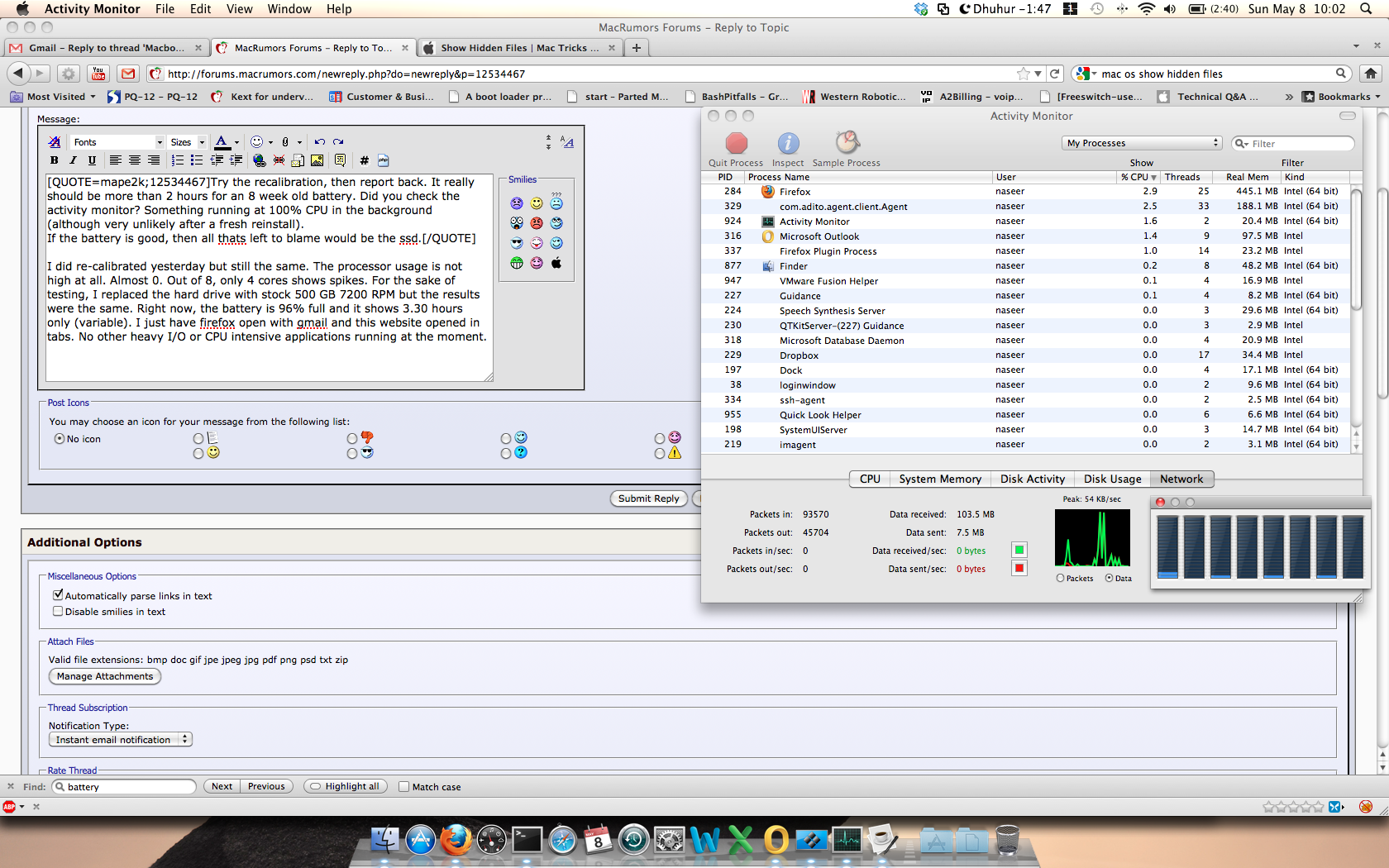This screenshot has width=1389, height=868.
Task: Click the Insert Link globe icon
Action: pyautogui.click(x=260, y=160)
